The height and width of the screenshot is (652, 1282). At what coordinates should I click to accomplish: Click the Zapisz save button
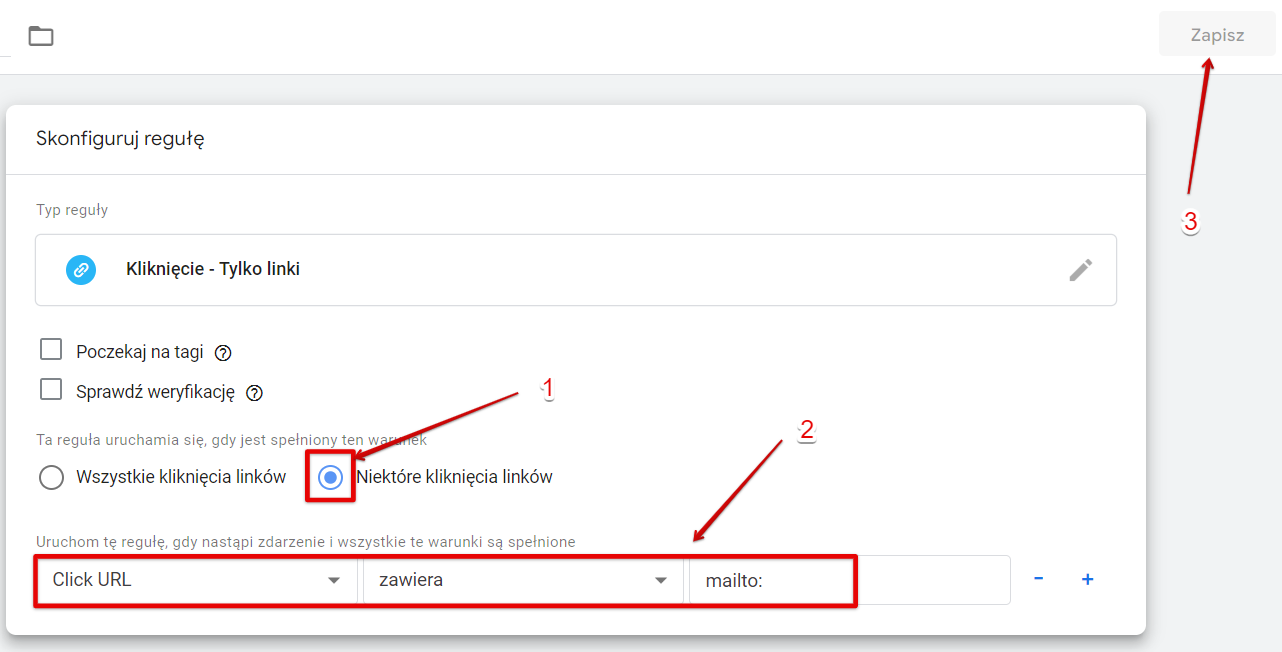coord(1217,35)
